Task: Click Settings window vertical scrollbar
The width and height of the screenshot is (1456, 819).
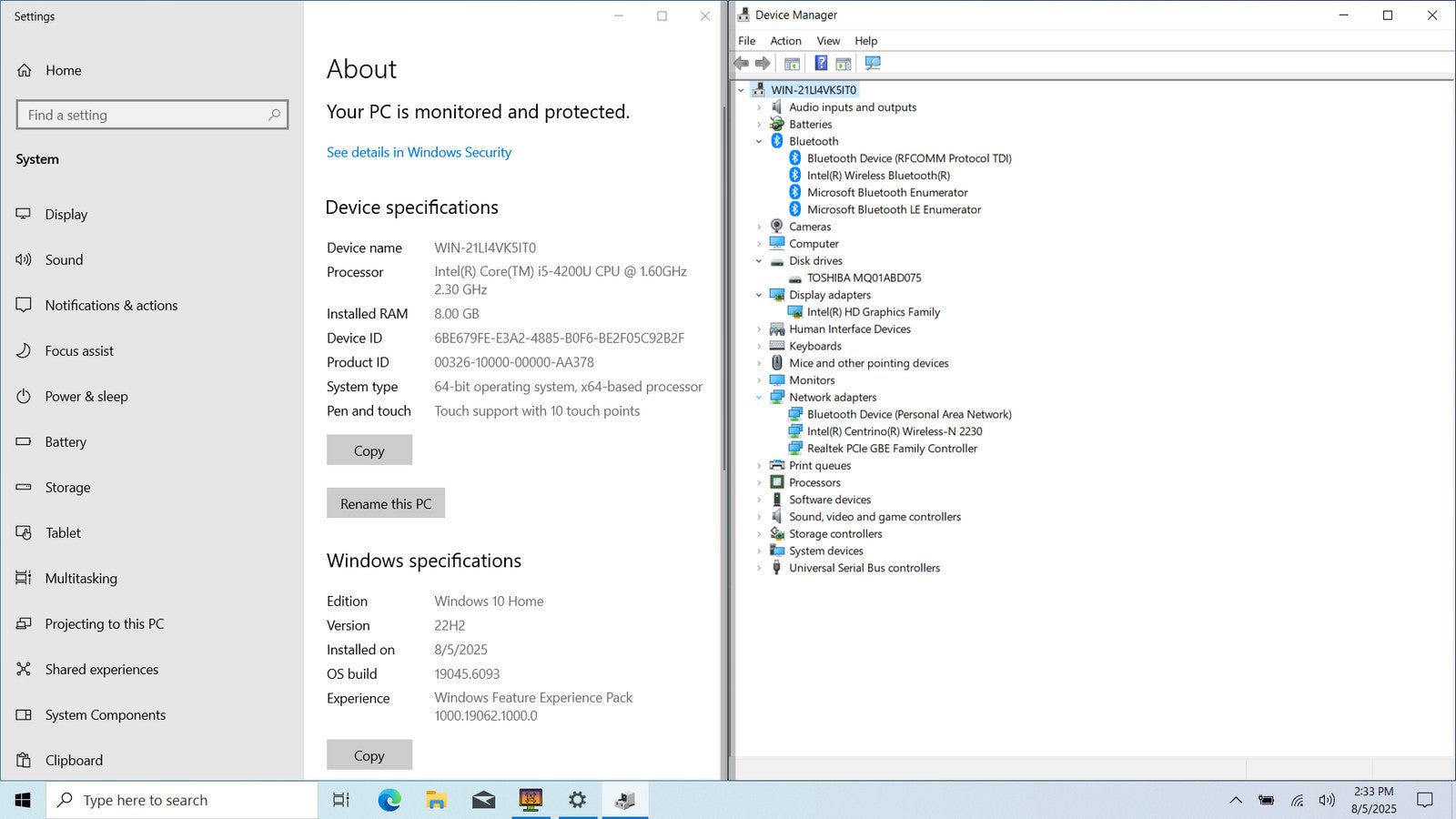Action: [724, 288]
